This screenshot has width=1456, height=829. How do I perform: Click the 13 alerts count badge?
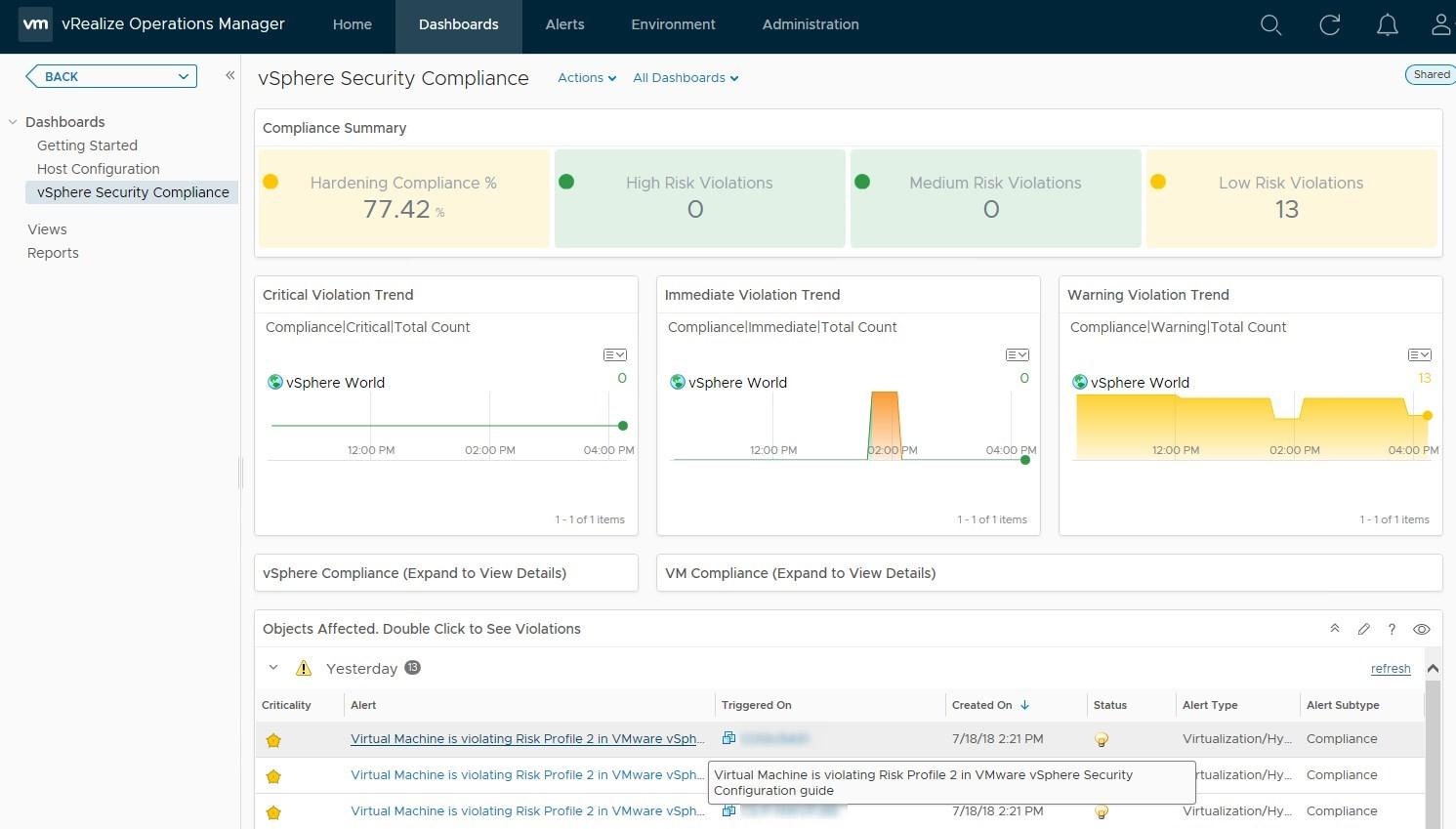tap(413, 668)
